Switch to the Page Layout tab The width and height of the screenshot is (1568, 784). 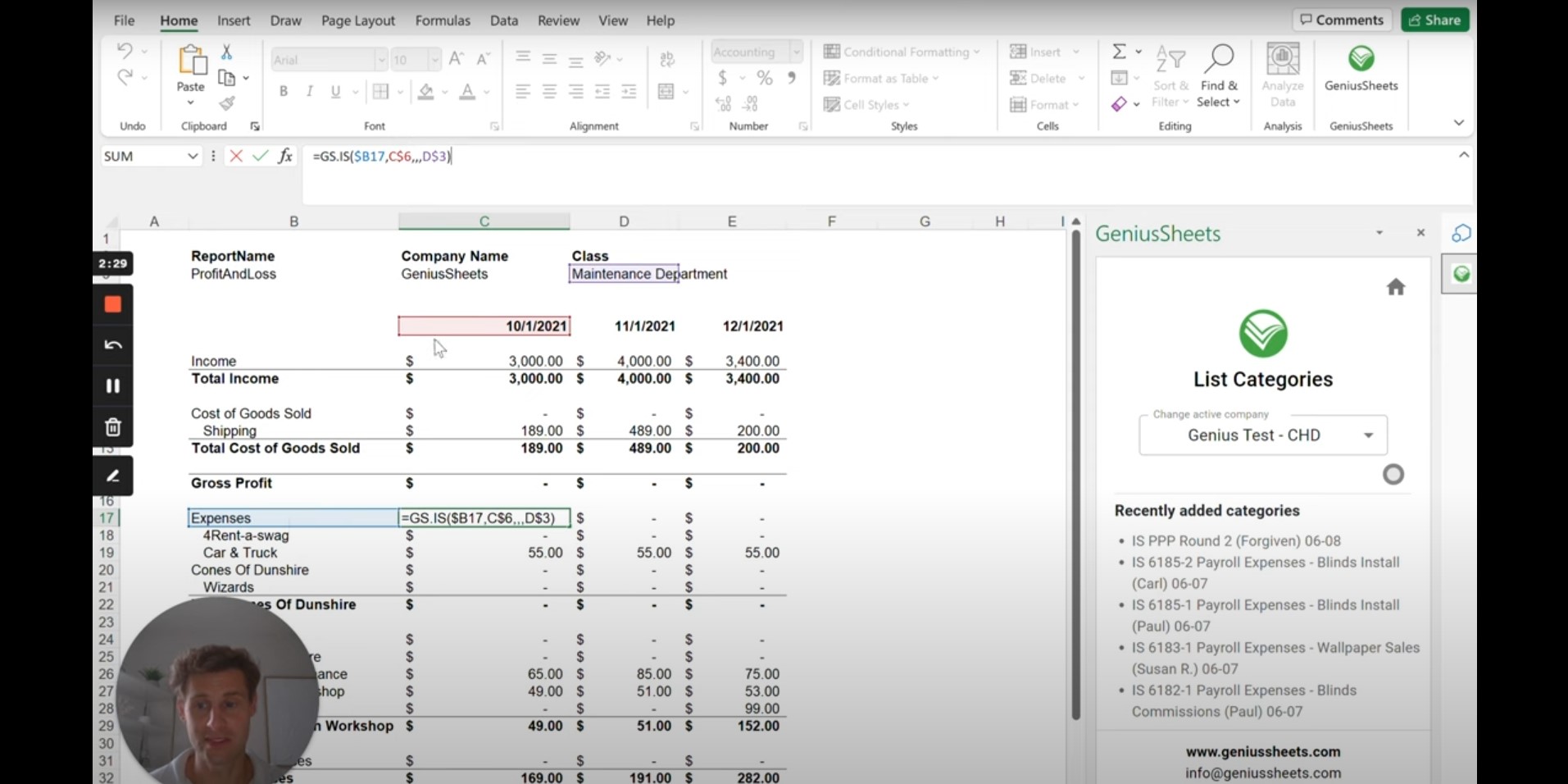coord(358,21)
